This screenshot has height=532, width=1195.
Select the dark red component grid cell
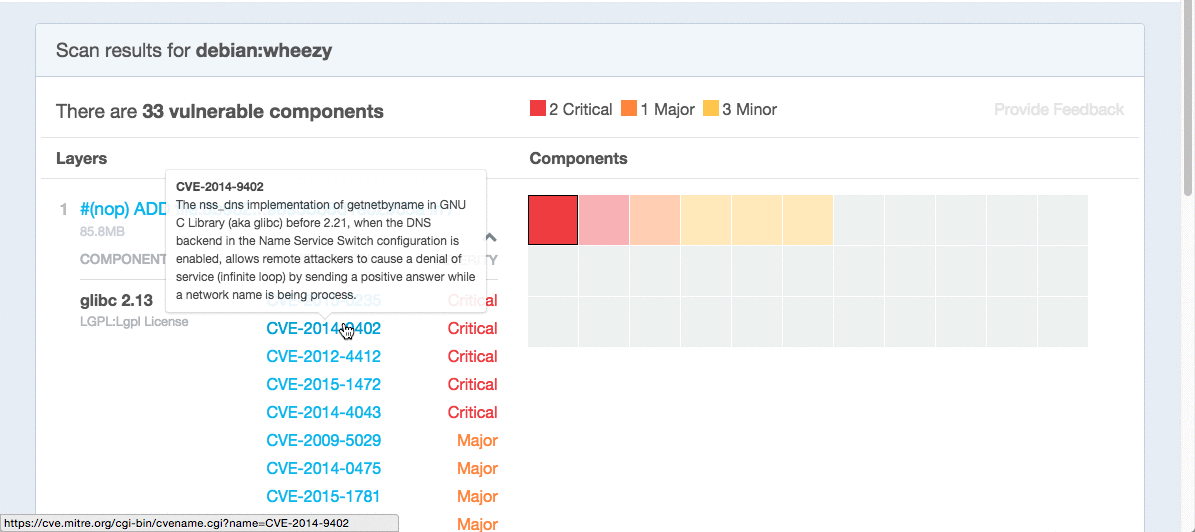pos(553,220)
